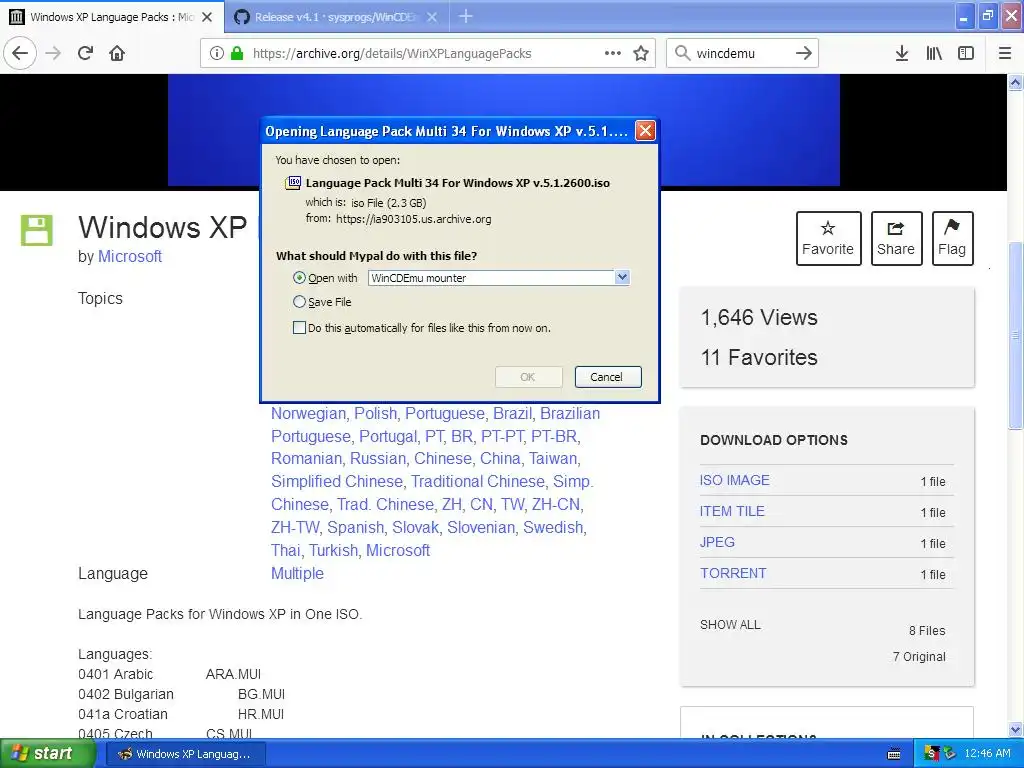The image size is (1024, 768).
Task: Switch to Release v4.1 sysprogs/WinCDEmu tab
Action: coord(336,17)
